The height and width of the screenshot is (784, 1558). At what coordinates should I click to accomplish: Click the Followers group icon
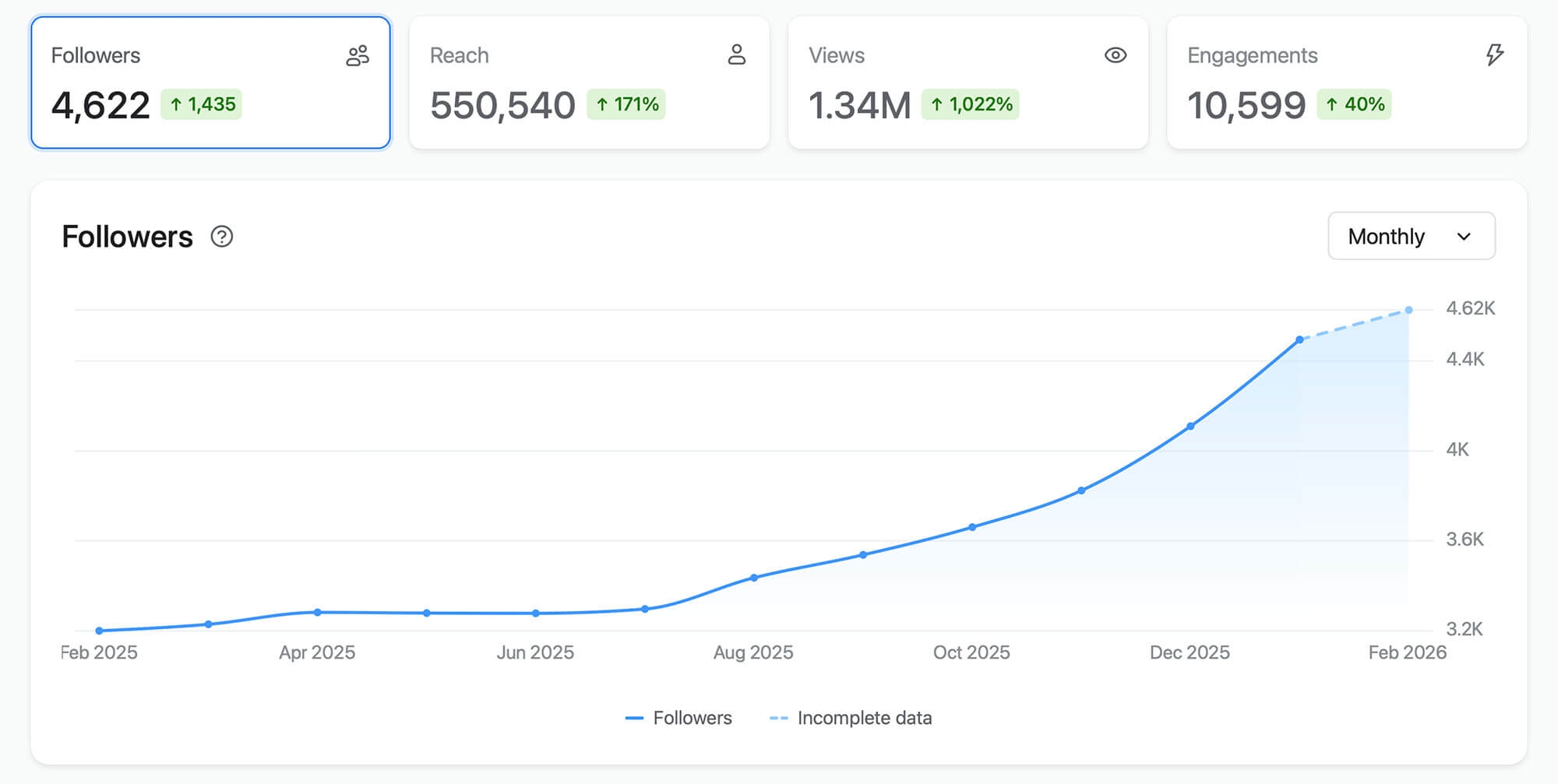coord(358,56)
